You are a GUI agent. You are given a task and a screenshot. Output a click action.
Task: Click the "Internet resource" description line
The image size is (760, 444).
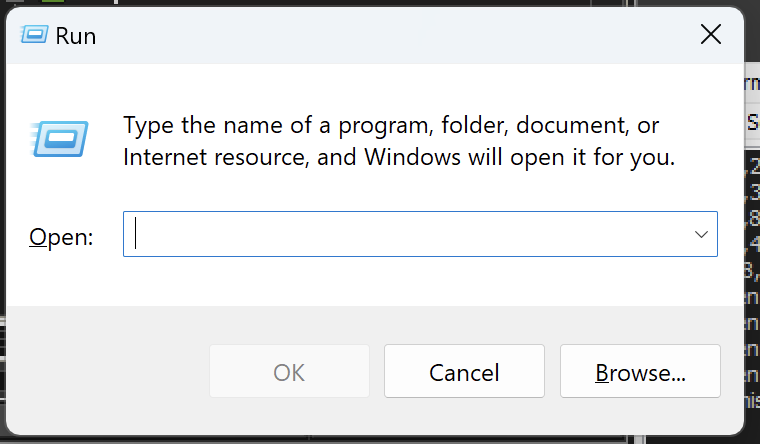tap(399, 157)
